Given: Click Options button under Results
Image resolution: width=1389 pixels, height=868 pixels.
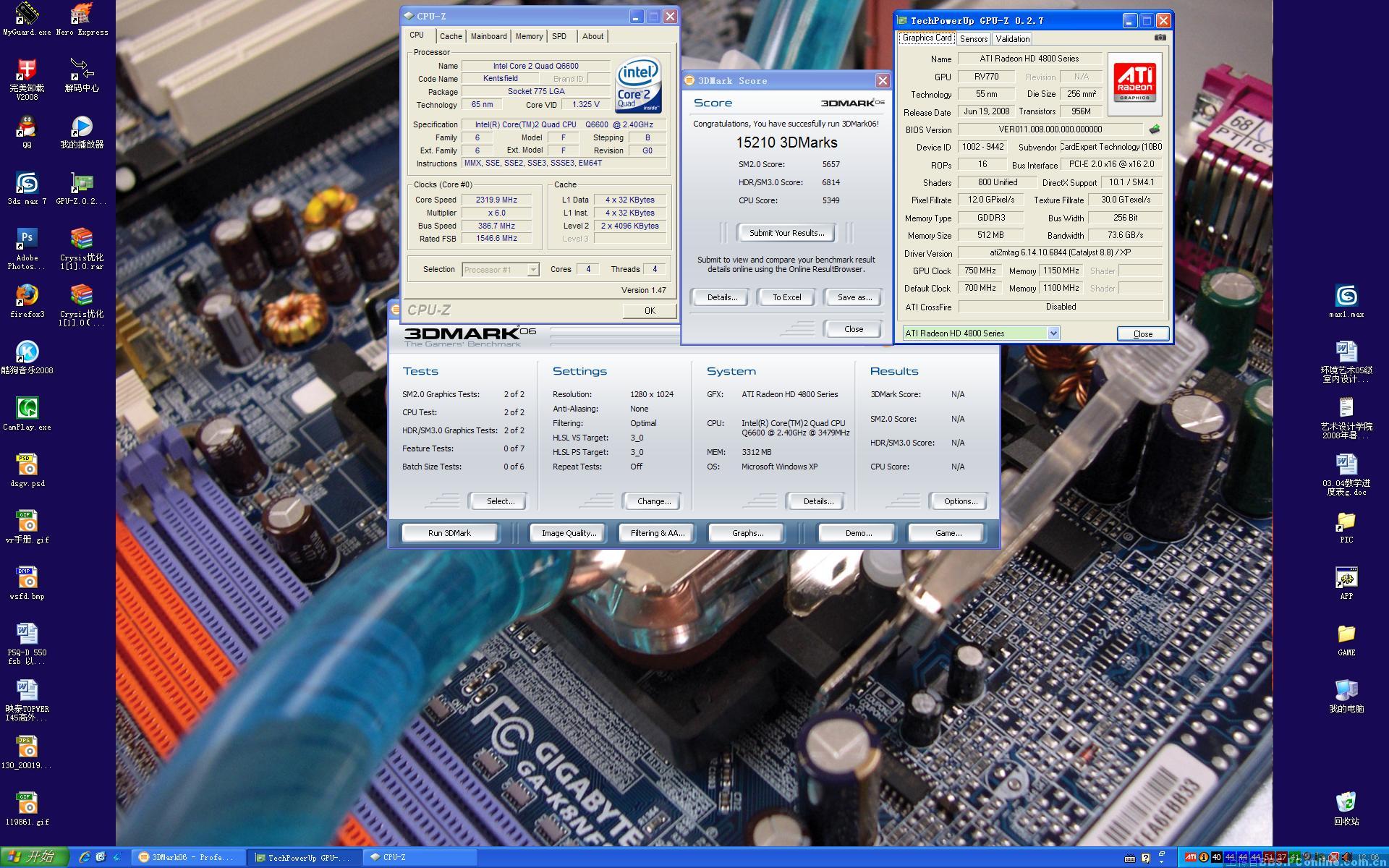Looking at the screenshot, I should coord(960,501).
